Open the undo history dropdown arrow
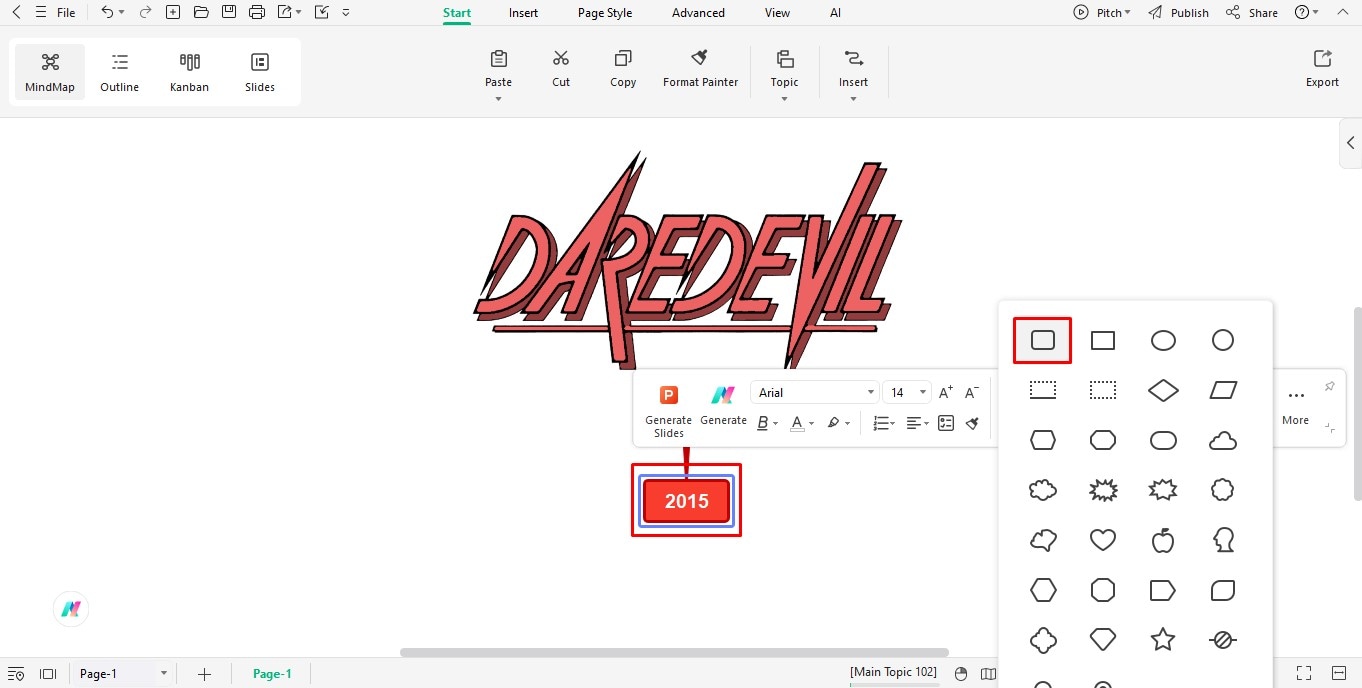The height and width of the screenshot is (688, 1362). [121, 13]
